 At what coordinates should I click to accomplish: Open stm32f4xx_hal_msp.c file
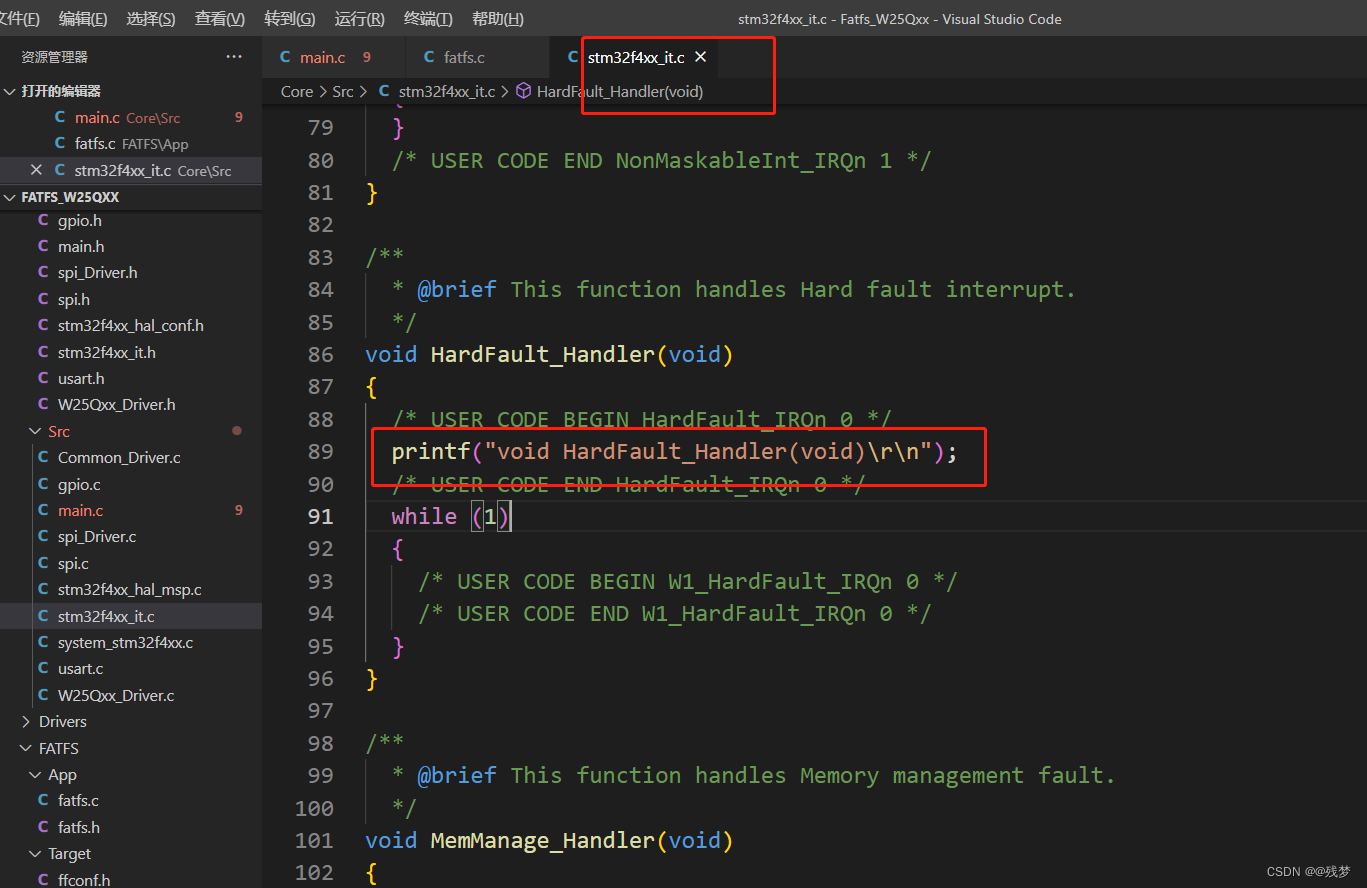point(131,590)
